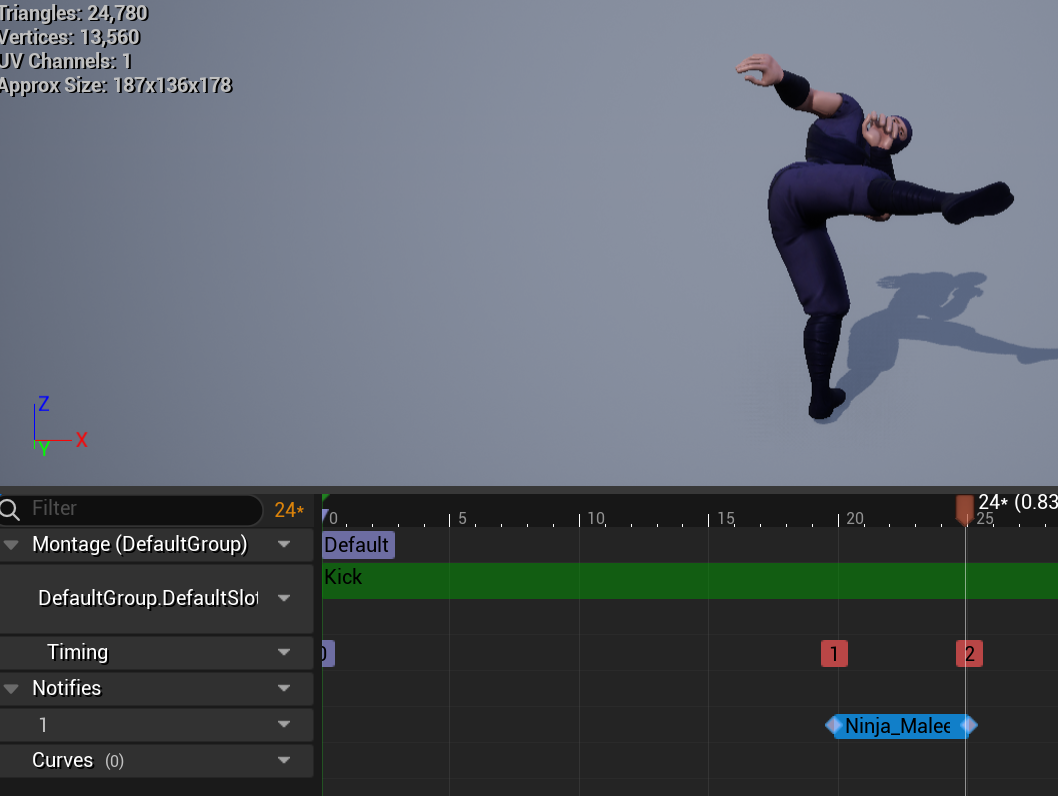Viewport: 1058px width, 796px height.
Task: Select the Ninja_Malee notify state bar
Action: point(897,726)
